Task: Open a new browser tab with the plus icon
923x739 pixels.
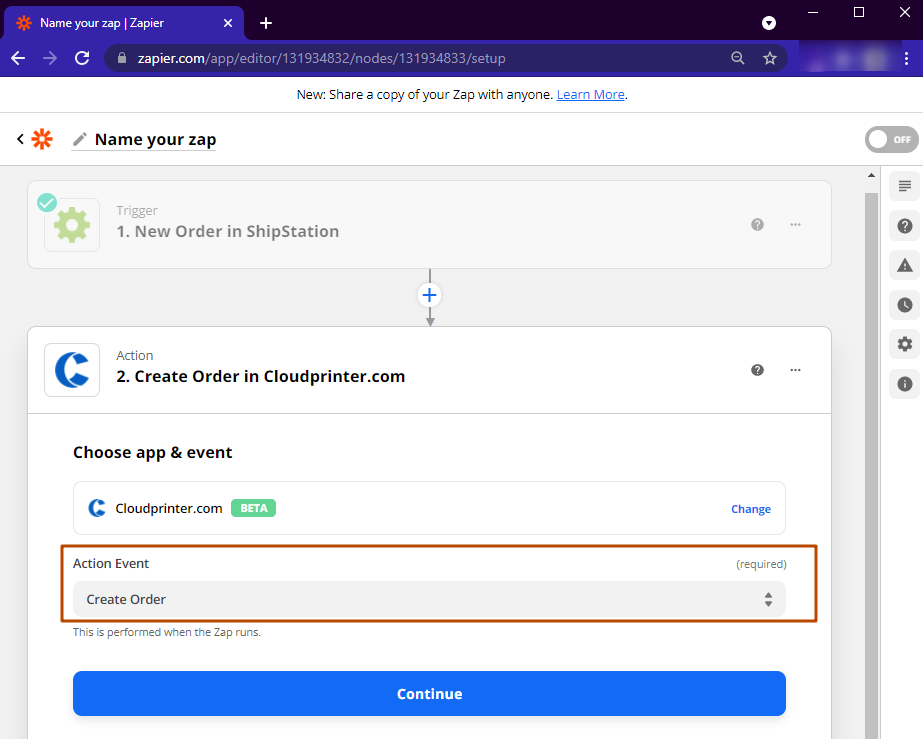Action: (266, 23)
